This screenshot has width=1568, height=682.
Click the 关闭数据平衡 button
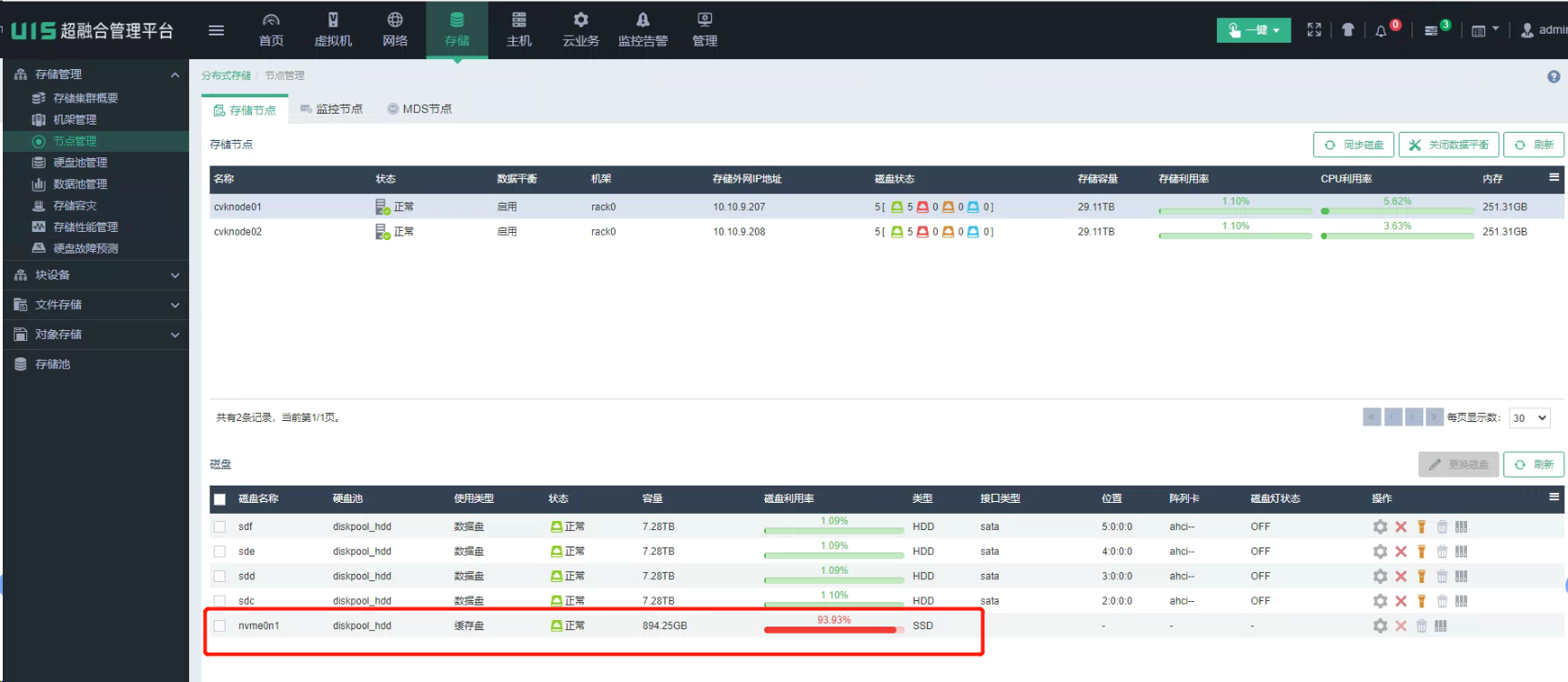coord(1449,145)
